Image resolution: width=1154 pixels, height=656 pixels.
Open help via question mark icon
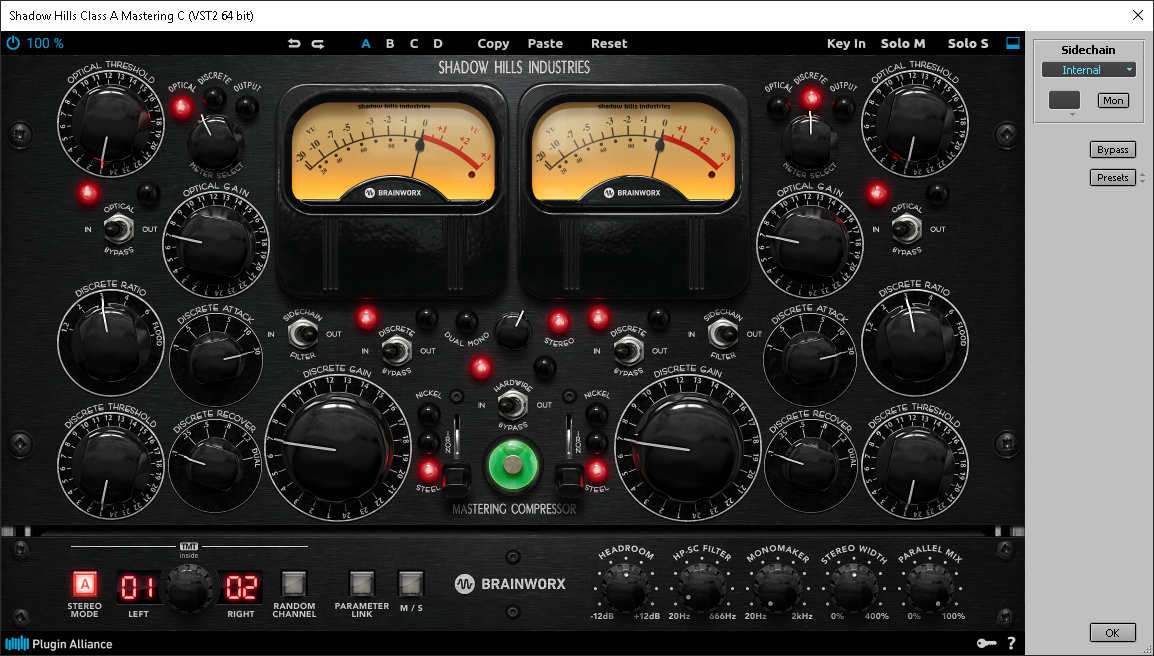point(1011,643)
